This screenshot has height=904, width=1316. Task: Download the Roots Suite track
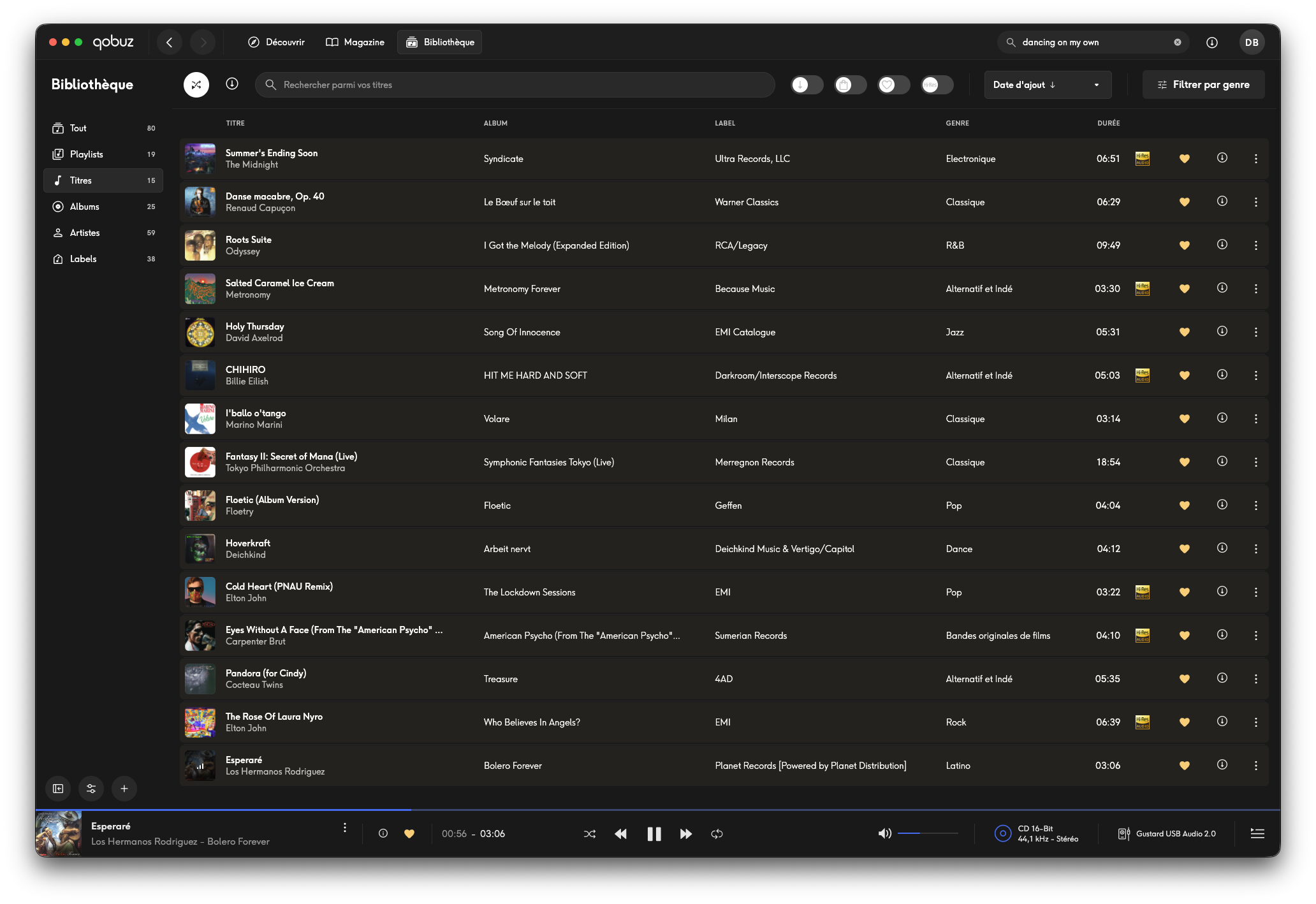pos(1222,245)
